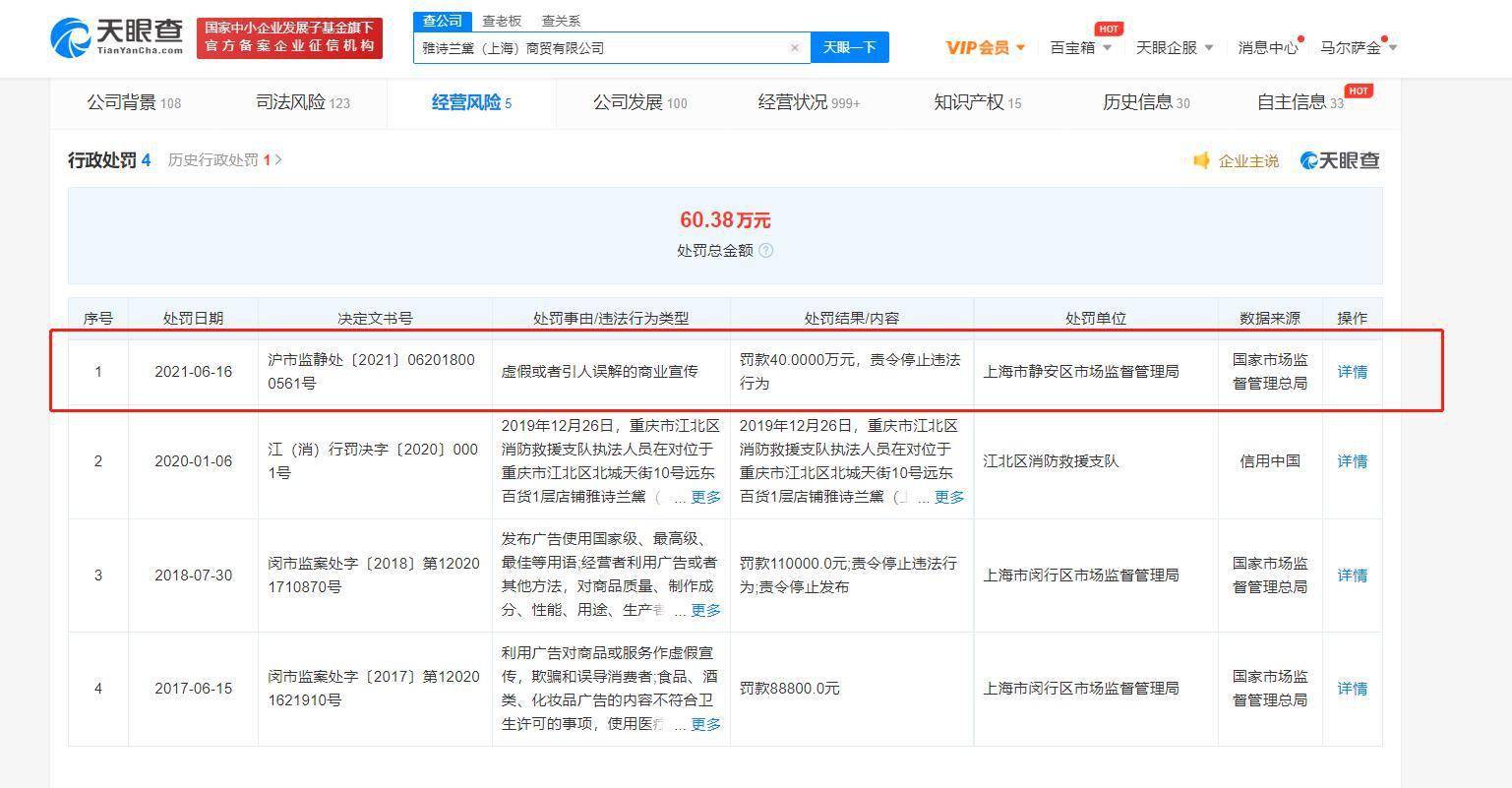Switch to the 查关系 search tab
The height and width of the screenshot is (788, 1512).
tap(561, 21)
